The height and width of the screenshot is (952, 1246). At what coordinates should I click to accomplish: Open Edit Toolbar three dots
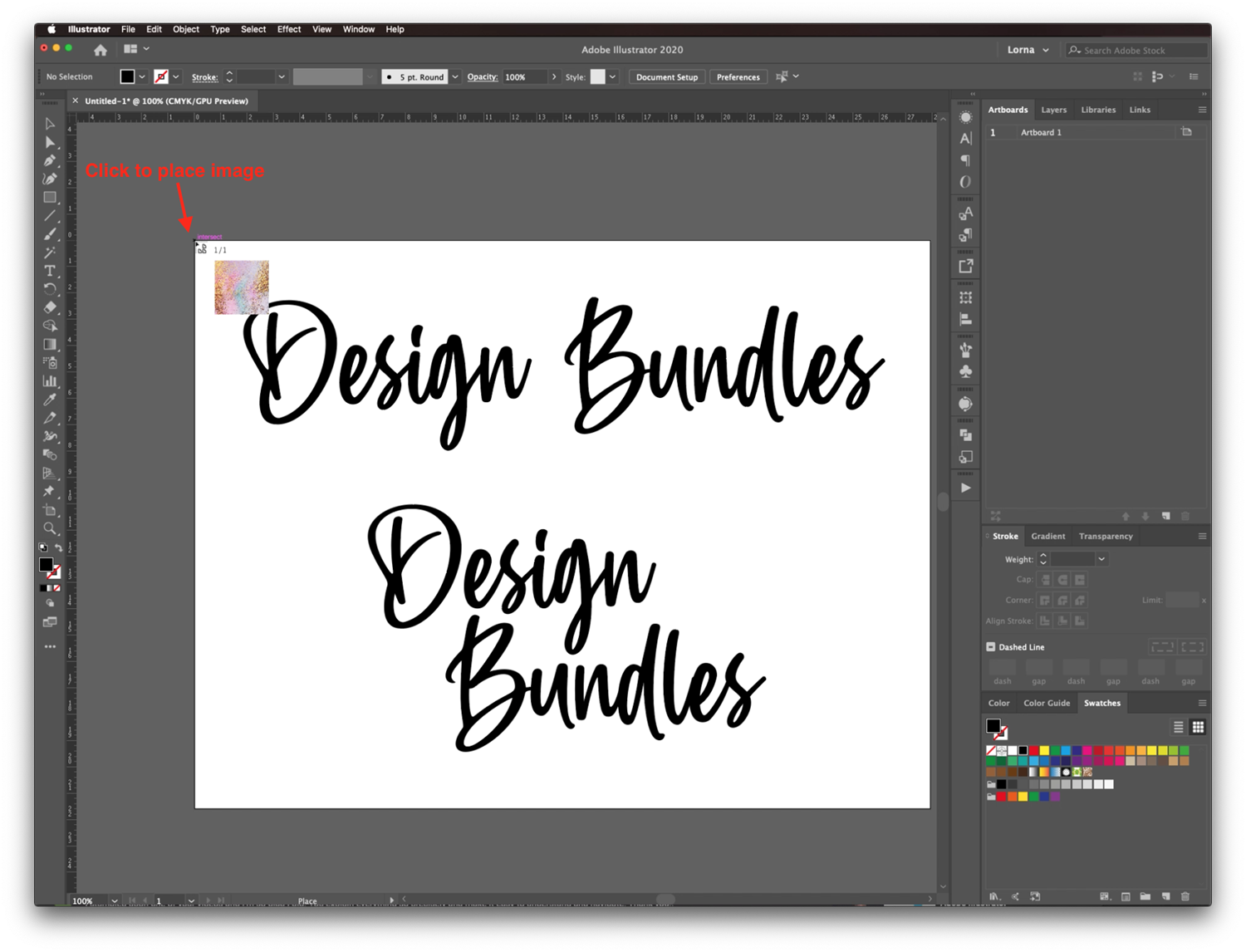pyautogui.click(x=50, y=646)
